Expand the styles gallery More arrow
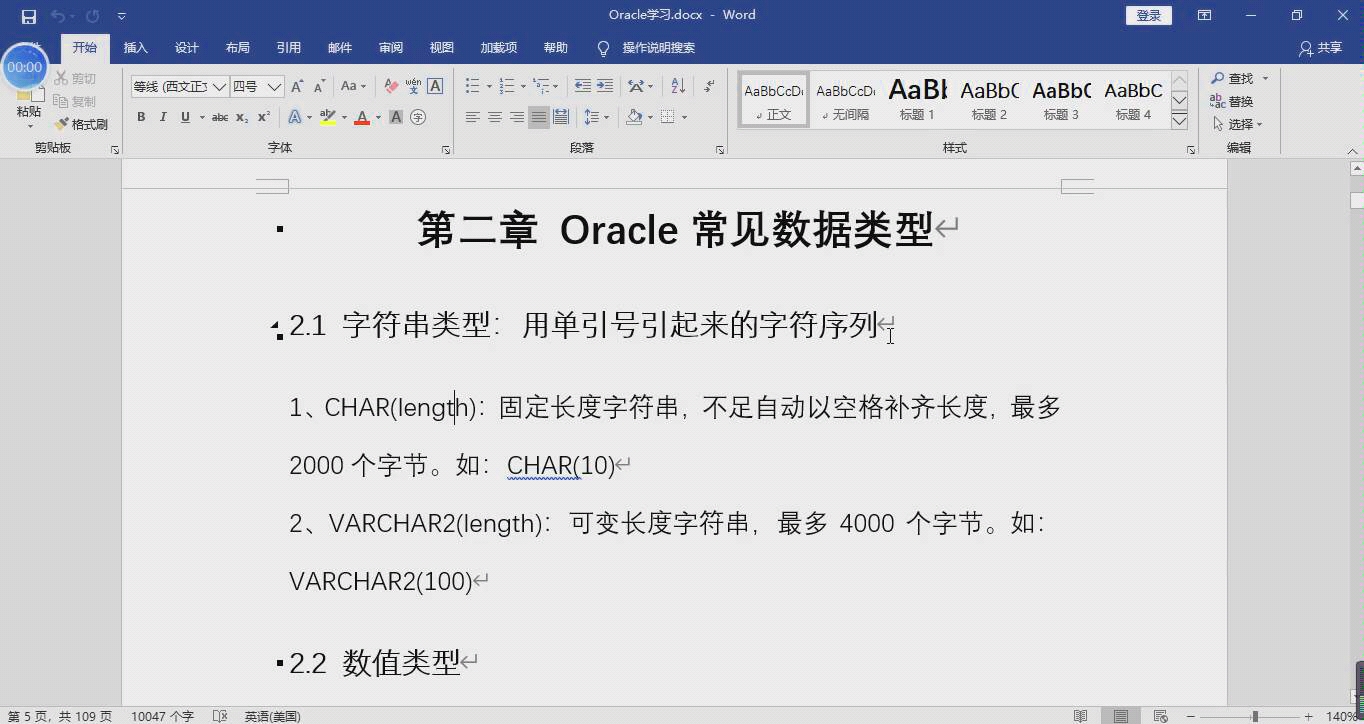 click(1180, 120)
